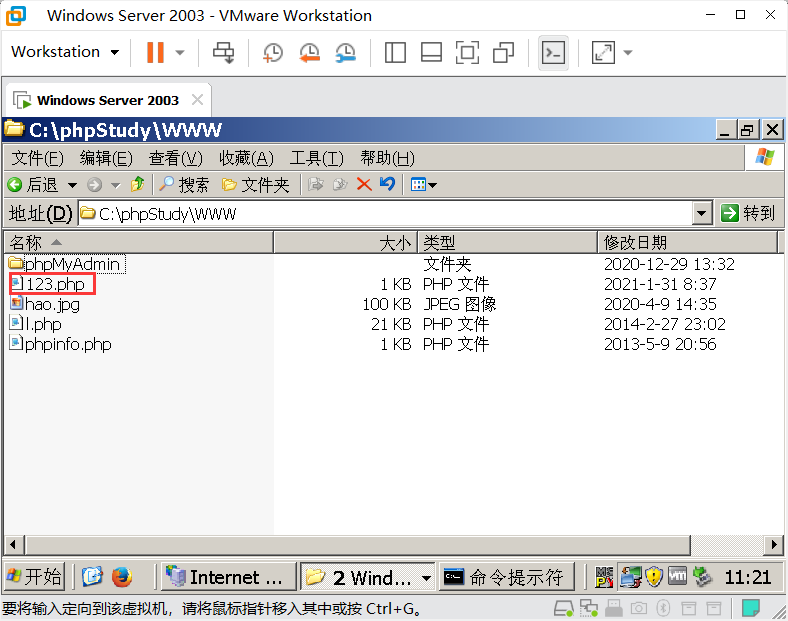Expand the address bar dropdown
788x621 pixels.
point(702,214)
